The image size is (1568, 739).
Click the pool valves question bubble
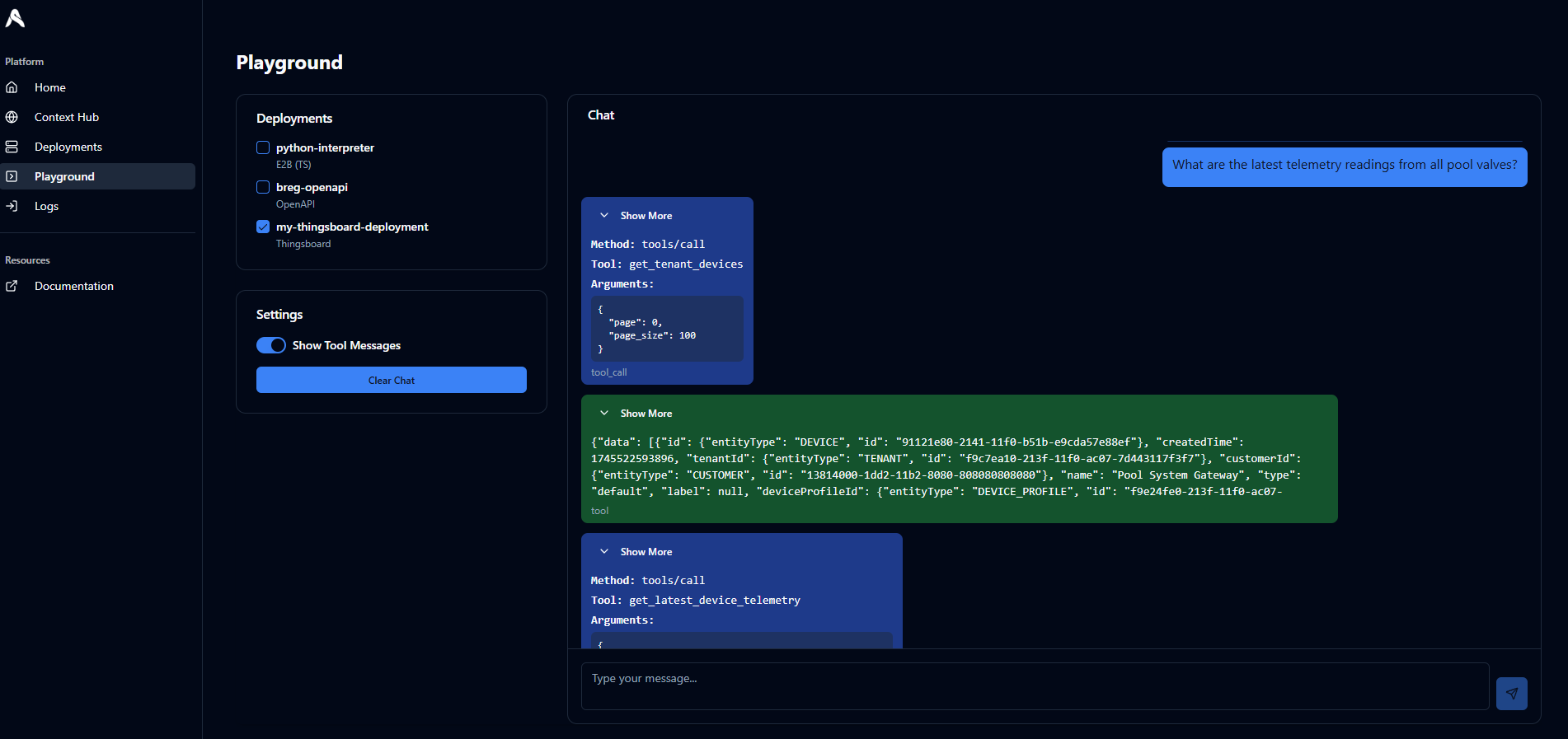tap(1345, 166)
